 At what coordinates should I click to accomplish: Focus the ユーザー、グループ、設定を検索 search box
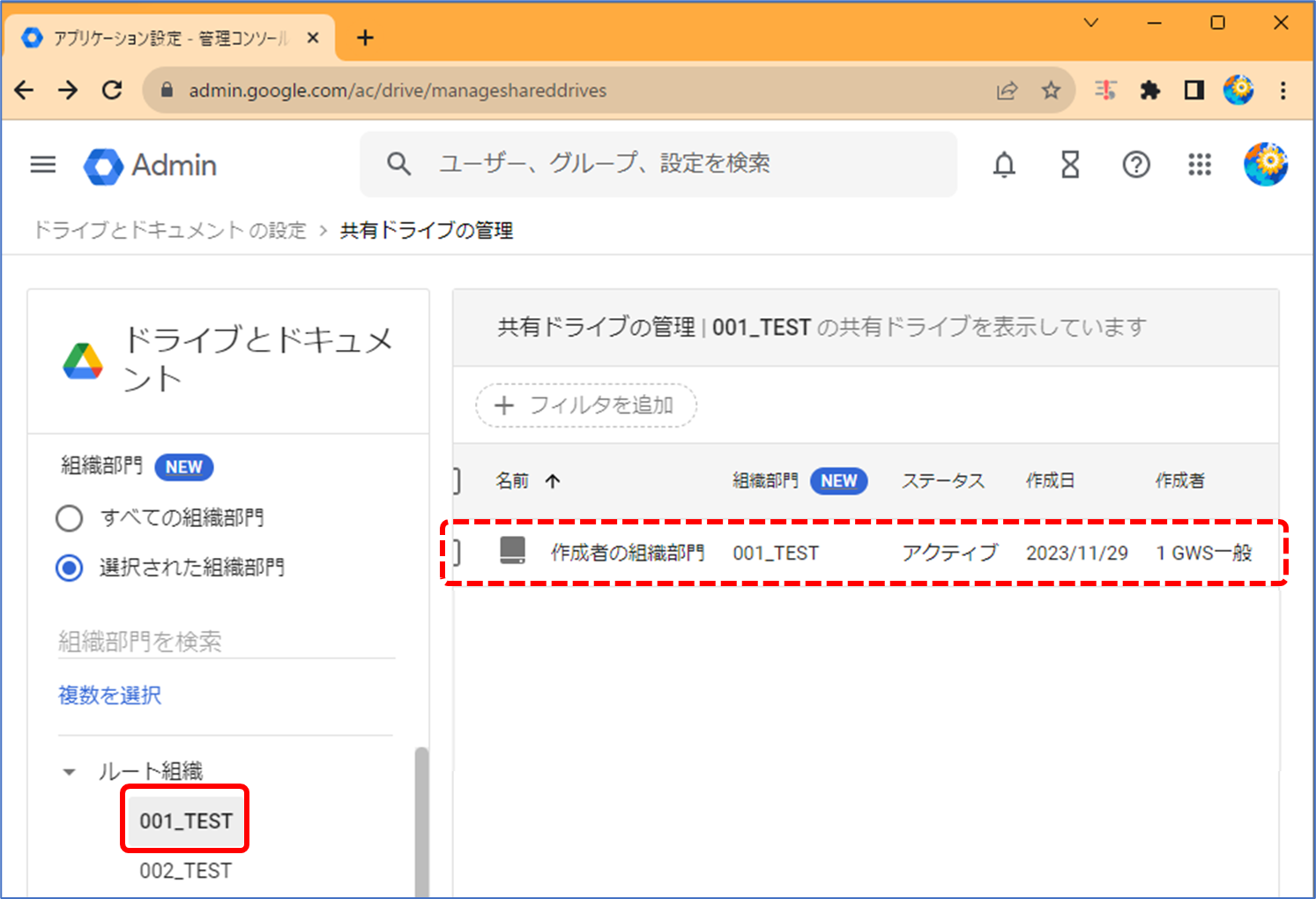pos(658,164)
